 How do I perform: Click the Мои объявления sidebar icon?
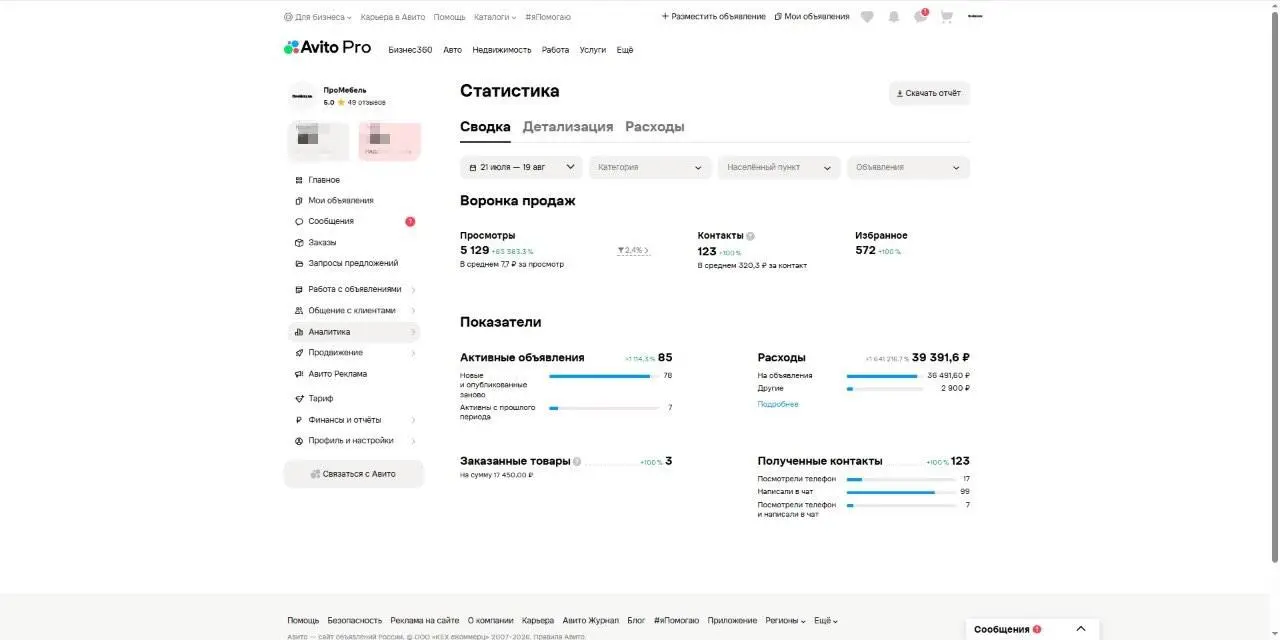tap(299, 201)
